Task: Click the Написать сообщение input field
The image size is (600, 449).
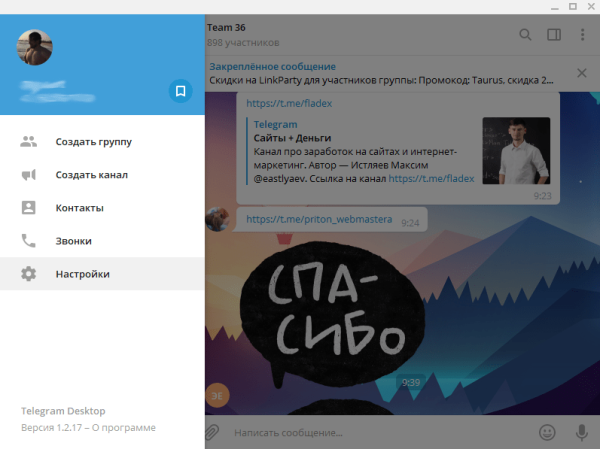Action: [370, 433]
